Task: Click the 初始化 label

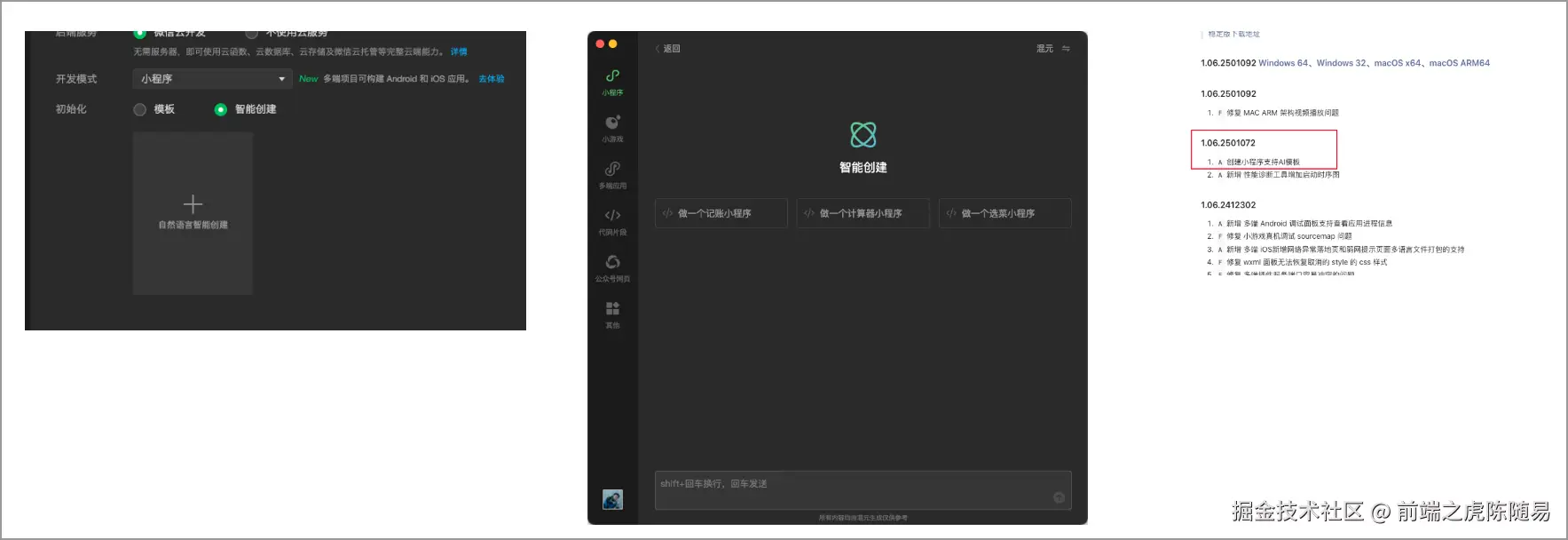Action: coord(71,109)
